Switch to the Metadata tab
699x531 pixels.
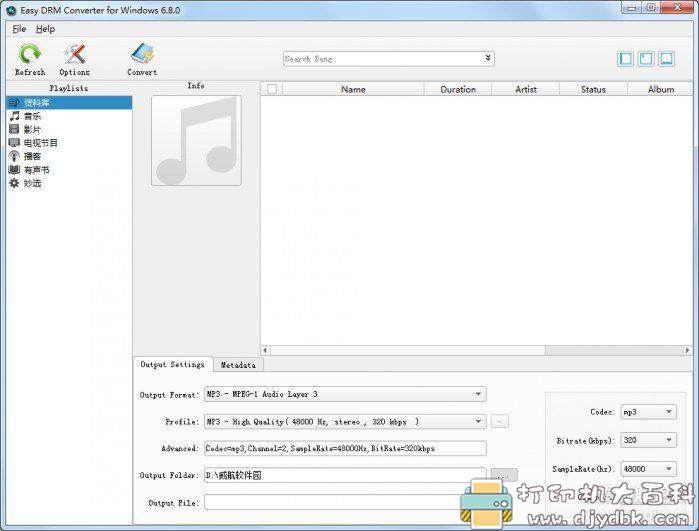pyautogui.click(x=238, y=365)
